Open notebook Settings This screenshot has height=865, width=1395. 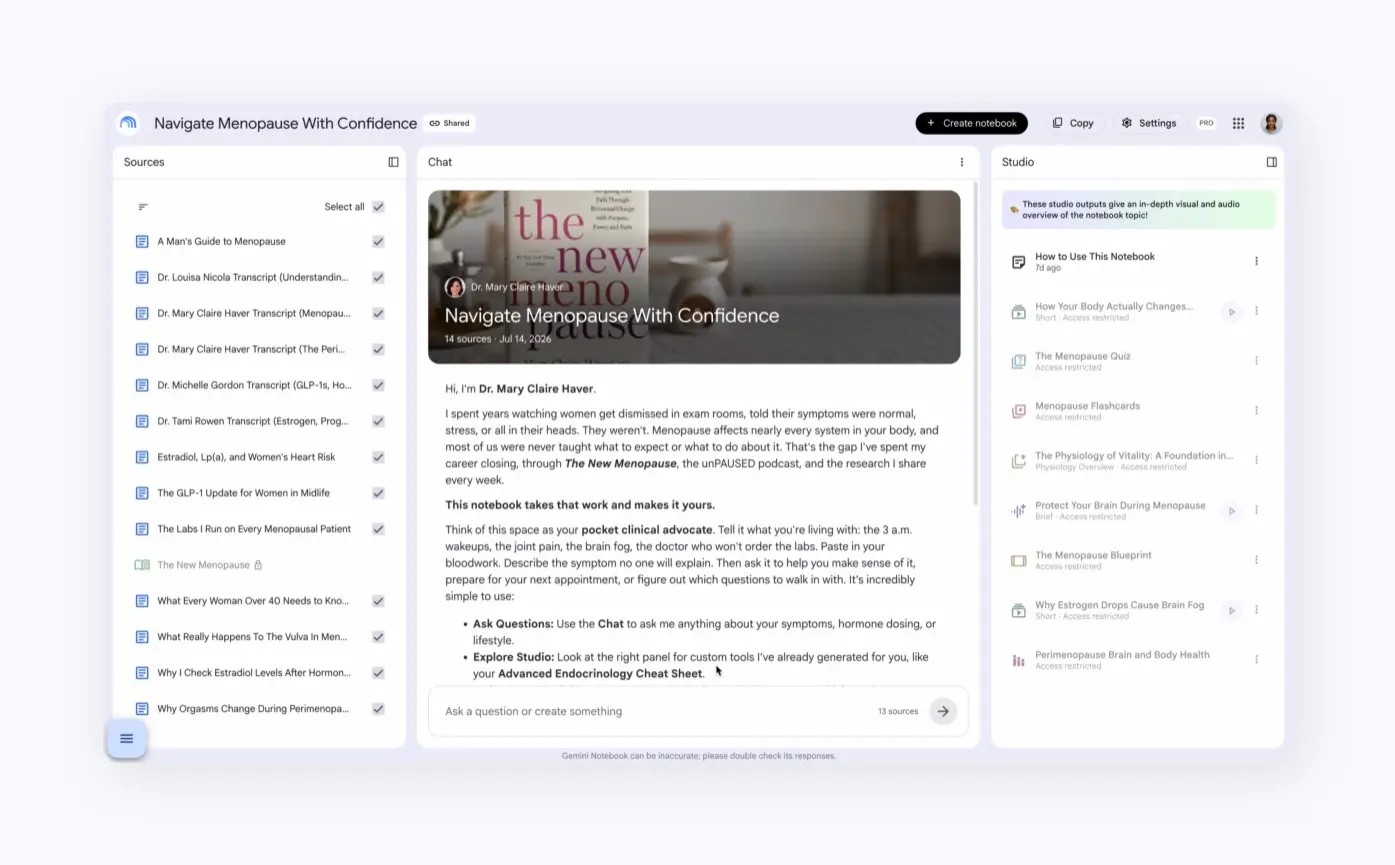[1148, 123]
